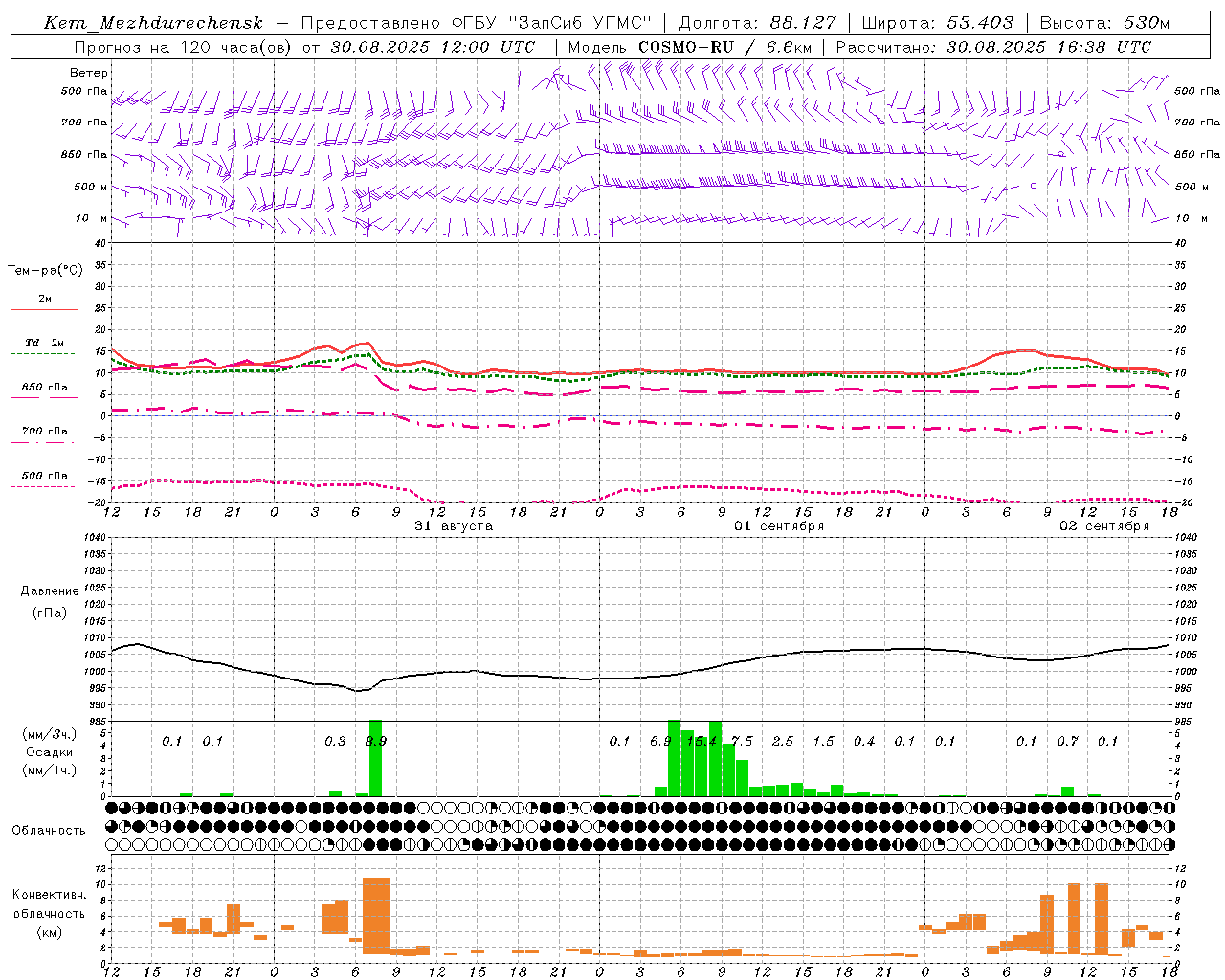The width and height of the screenshot is (1225, 980).
Task: Click the '6.9' precipitation value
Action: [x=660, y=742]
